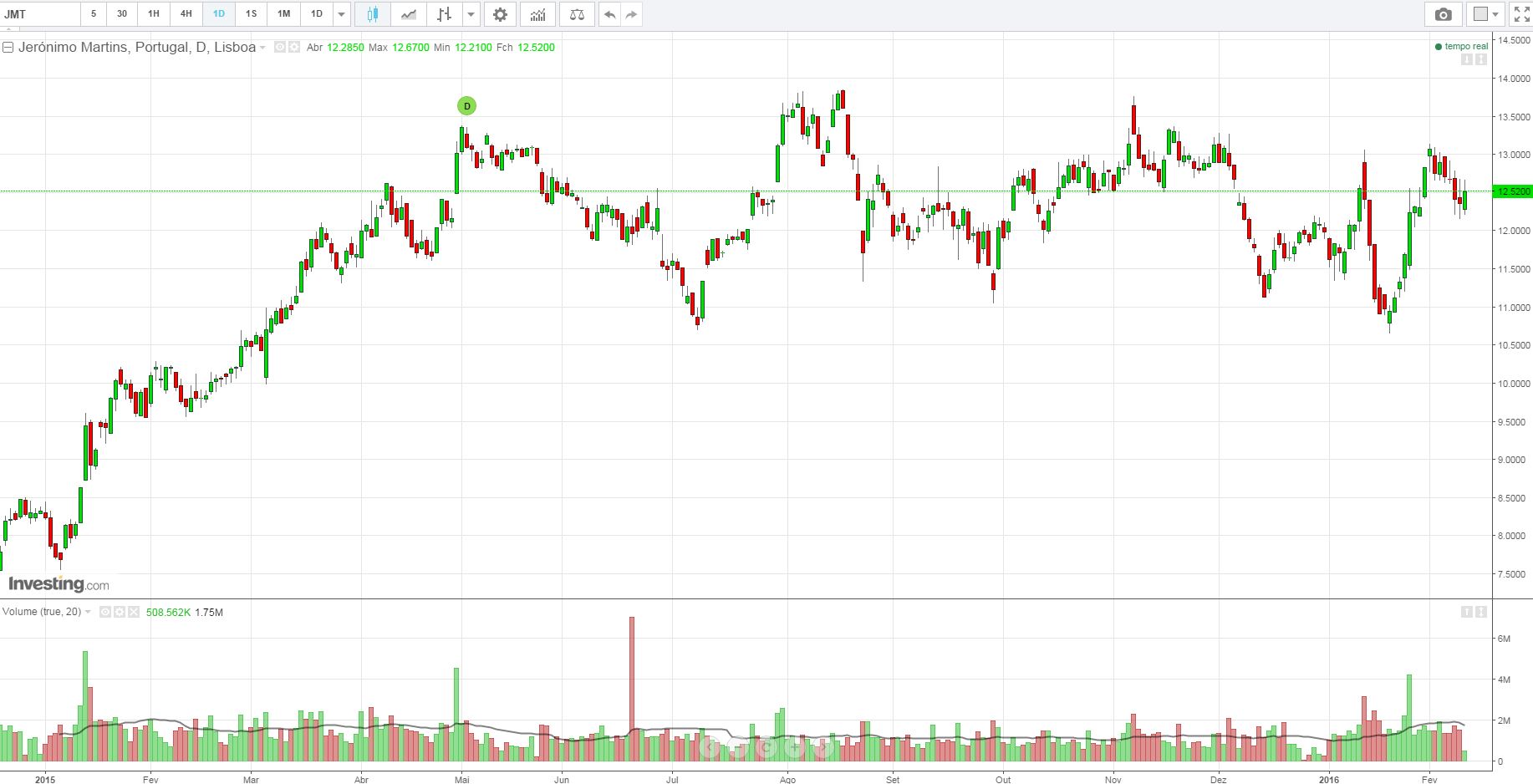Open the indicators icon in toolbar
Image resolution: width=1533 pixels, height=784 pixels.
click(x=537, y=14)
